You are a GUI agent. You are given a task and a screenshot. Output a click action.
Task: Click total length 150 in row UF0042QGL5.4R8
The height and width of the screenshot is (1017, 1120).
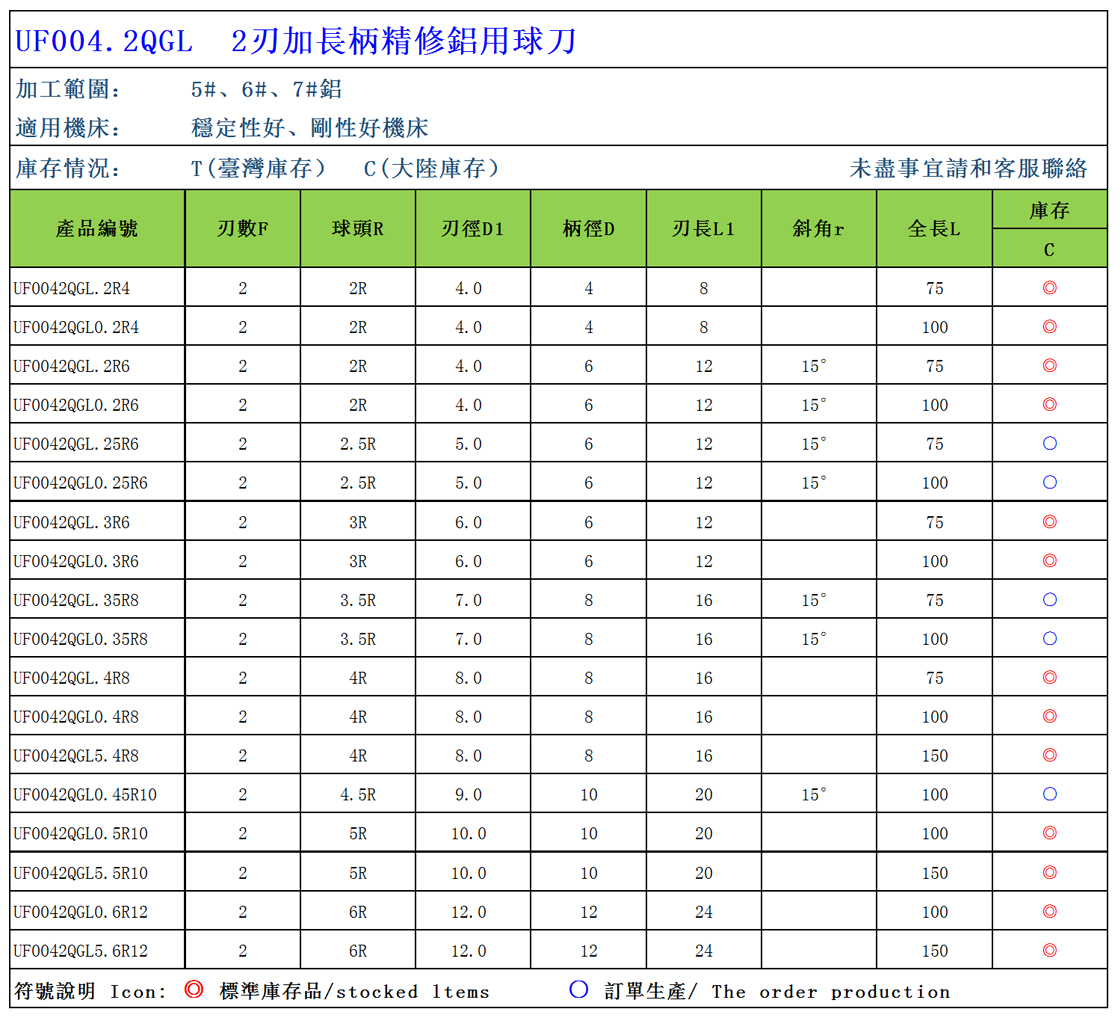[x=934, y=756]
